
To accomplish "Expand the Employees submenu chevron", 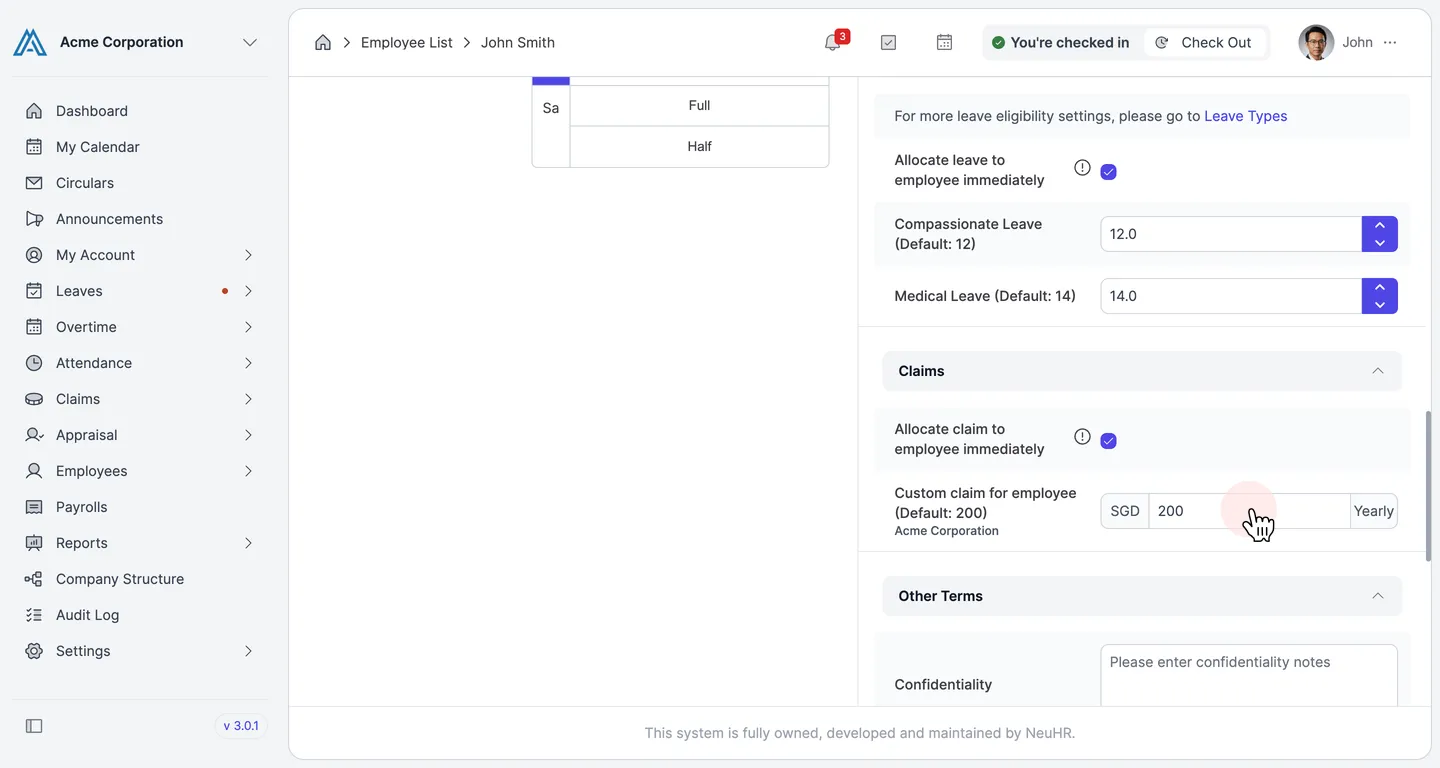I will click(x=248, y=471).
